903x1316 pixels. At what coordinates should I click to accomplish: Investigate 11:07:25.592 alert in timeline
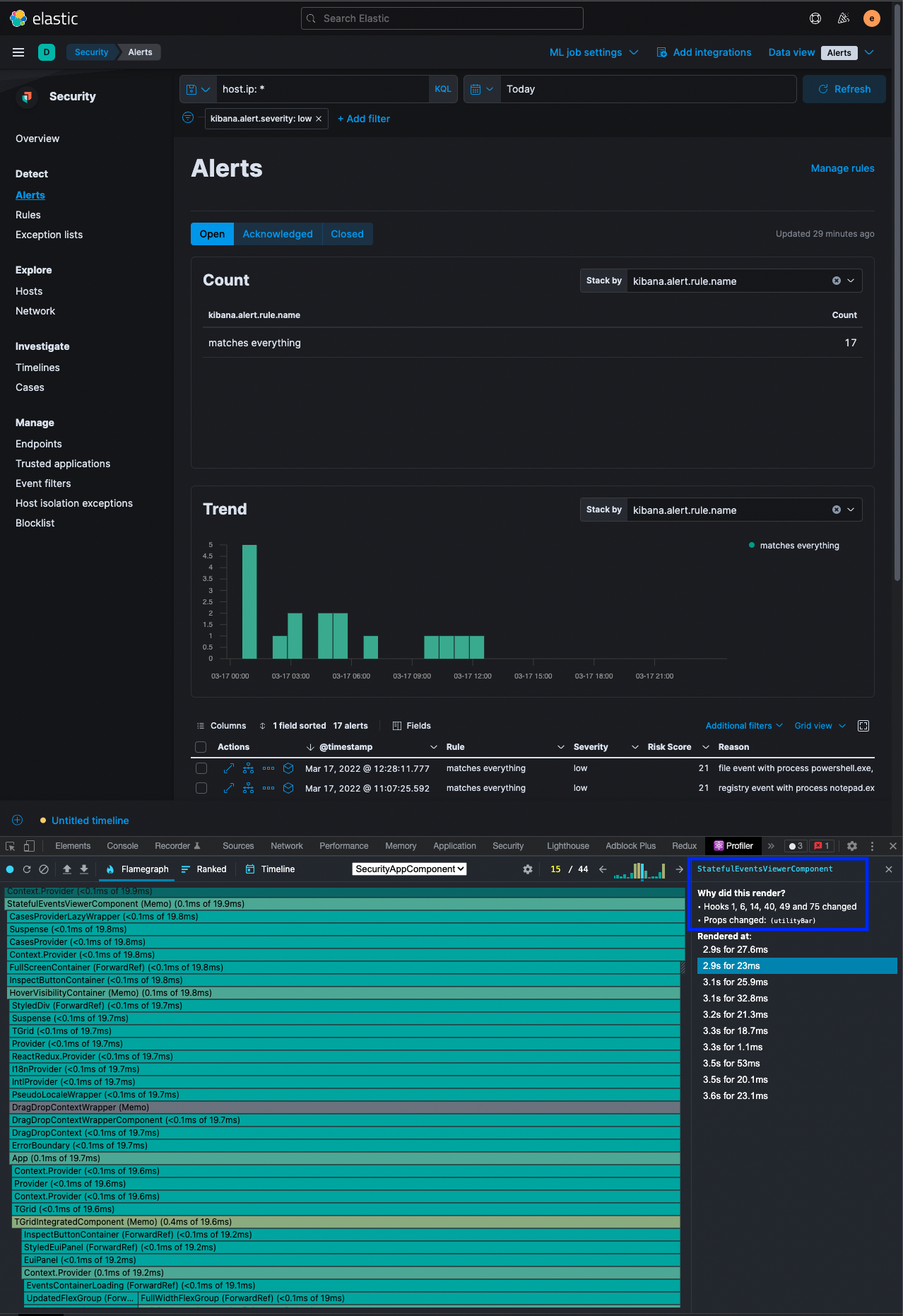pos(288,788)
